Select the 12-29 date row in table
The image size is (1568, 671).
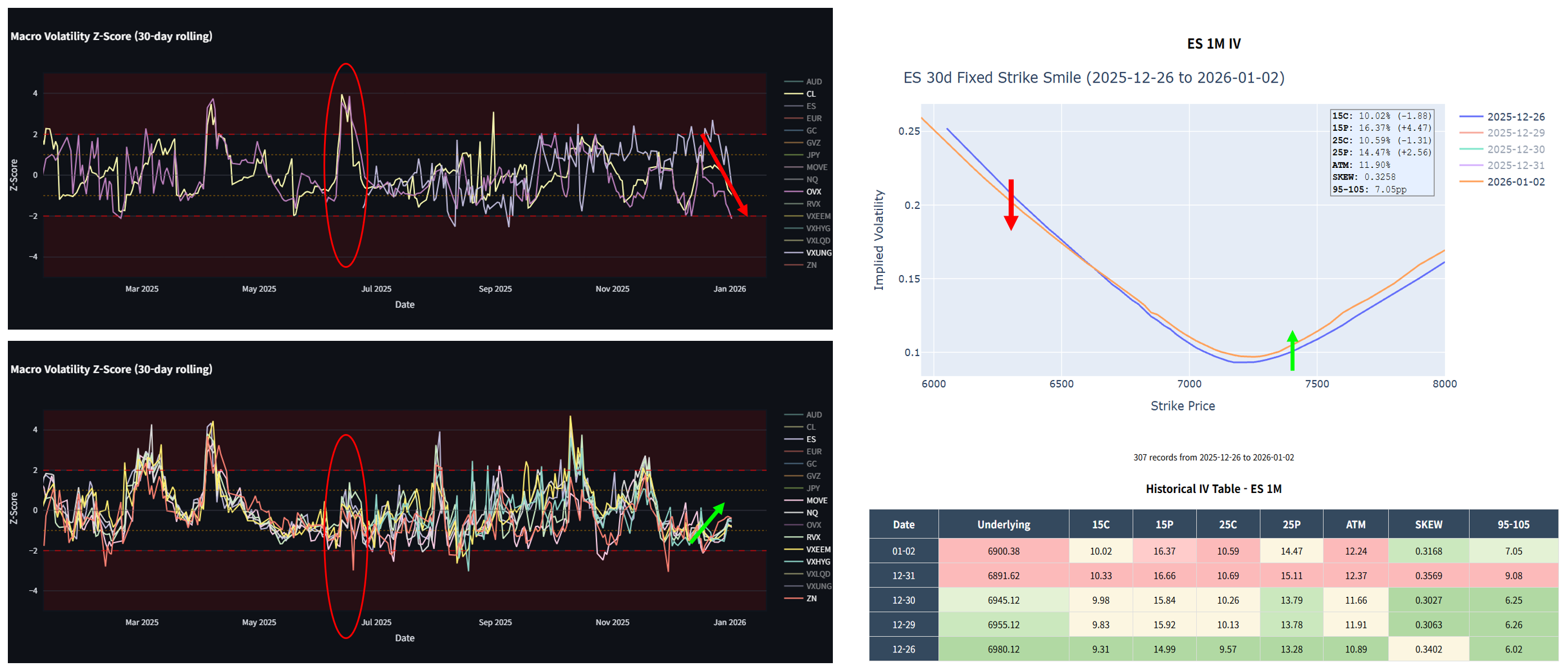coord(1213,625)
